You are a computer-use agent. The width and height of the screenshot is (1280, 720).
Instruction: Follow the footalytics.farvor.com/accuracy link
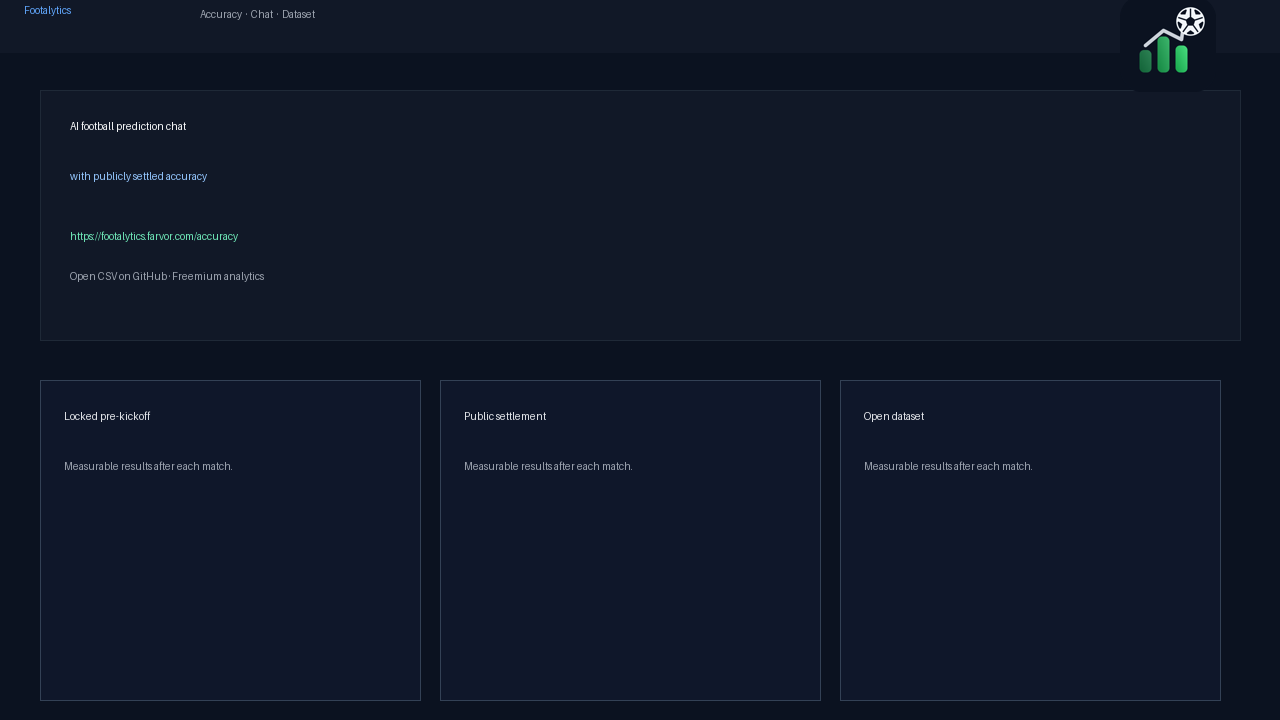tap(154, 236)
